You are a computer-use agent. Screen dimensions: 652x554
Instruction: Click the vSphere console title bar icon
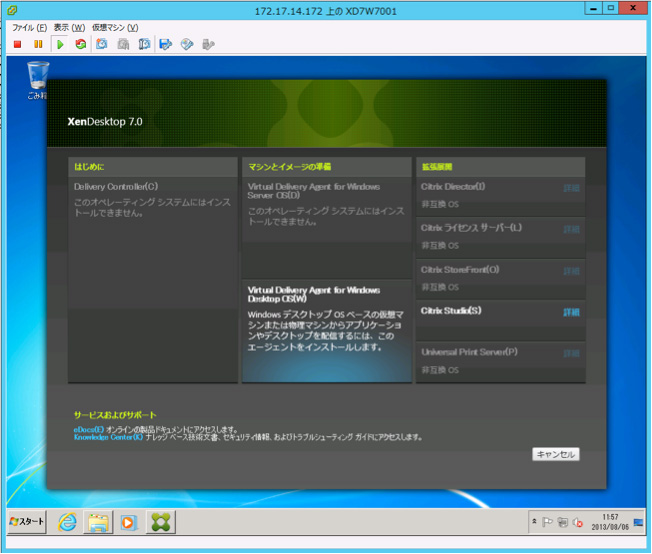click(x=12, y=10)
